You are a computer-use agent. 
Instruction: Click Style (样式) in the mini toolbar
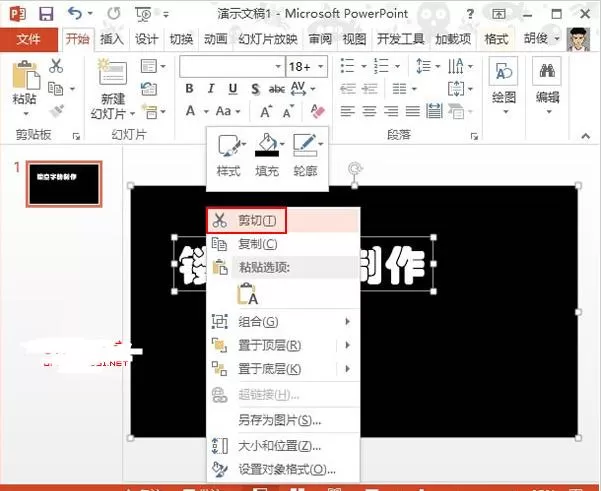click(x=229, y=154)
